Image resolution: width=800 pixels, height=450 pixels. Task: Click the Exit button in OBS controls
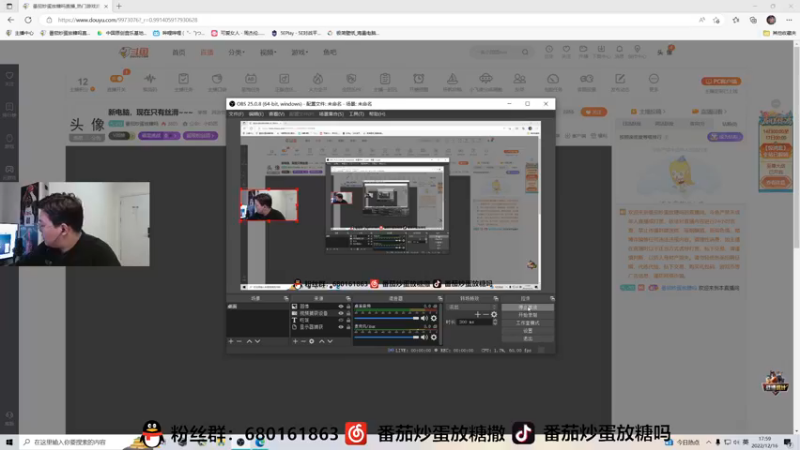point(528,338)
